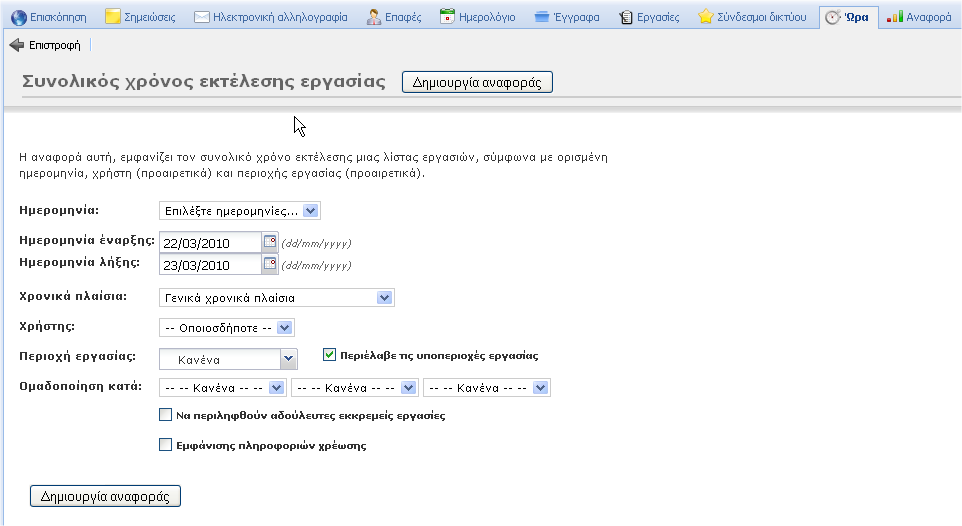
Task: Click the person icon for Επαφές
Action: pos(373,17)
